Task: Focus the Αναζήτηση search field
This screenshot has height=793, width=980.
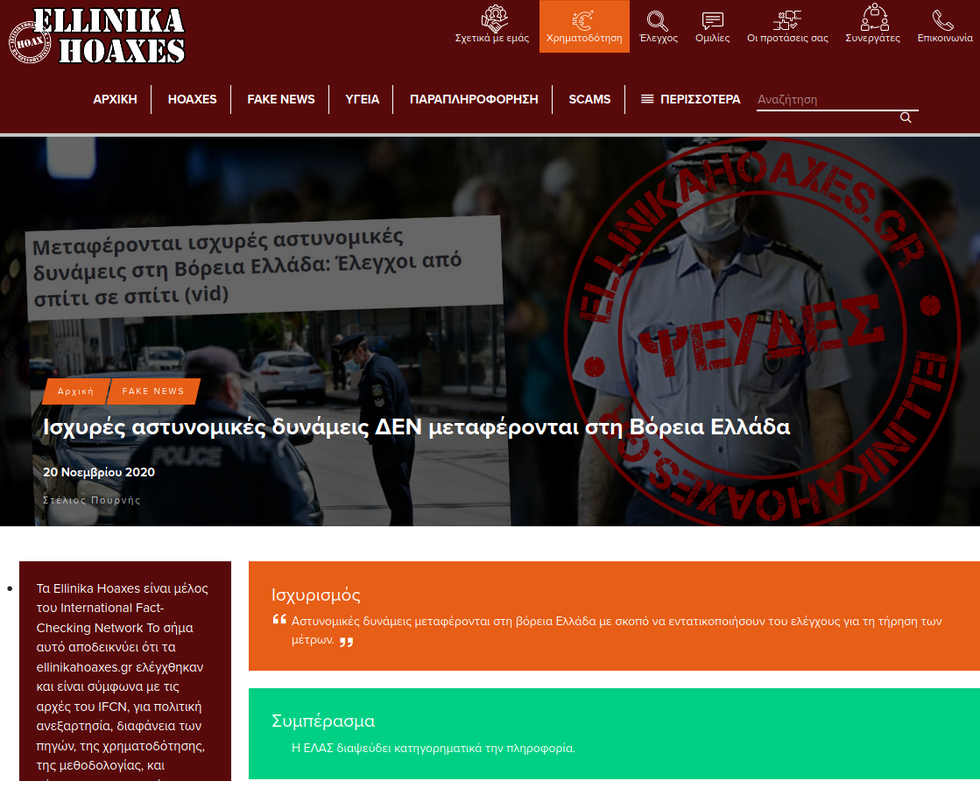Action: click(838, 100)
